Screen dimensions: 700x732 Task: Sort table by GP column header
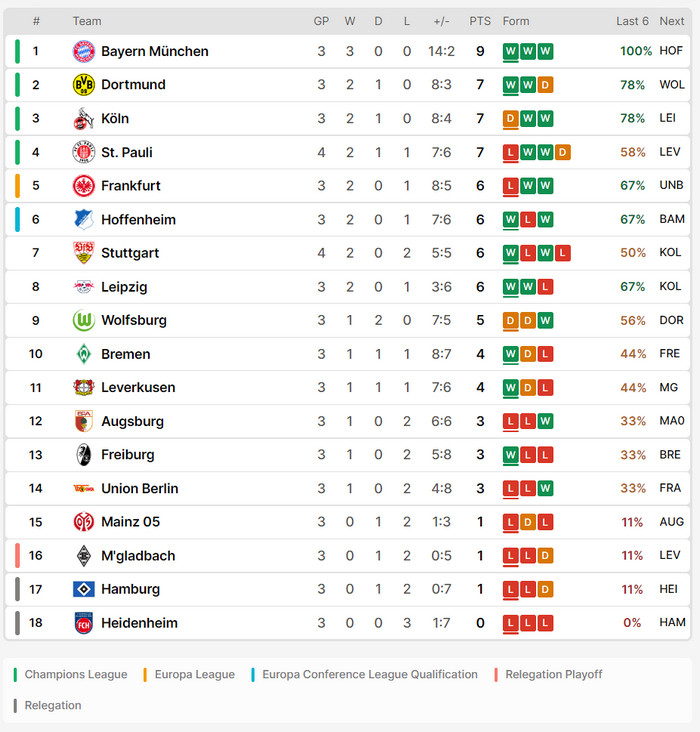(x=321, y=21)
